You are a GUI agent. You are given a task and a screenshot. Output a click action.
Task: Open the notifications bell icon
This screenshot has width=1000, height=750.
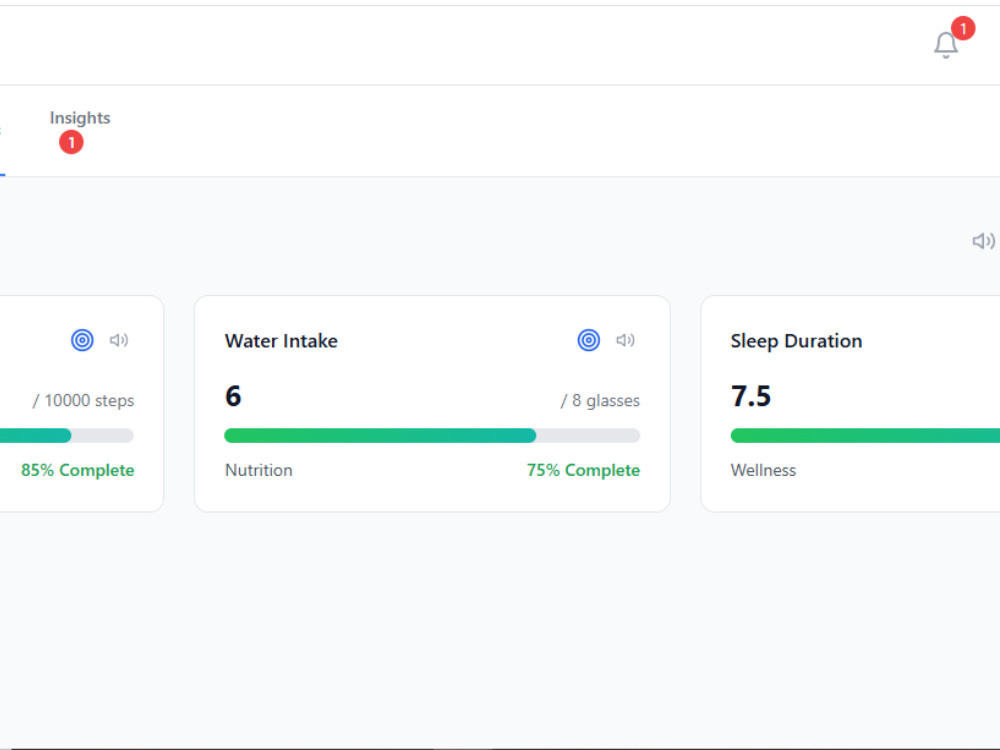(946, 45)
